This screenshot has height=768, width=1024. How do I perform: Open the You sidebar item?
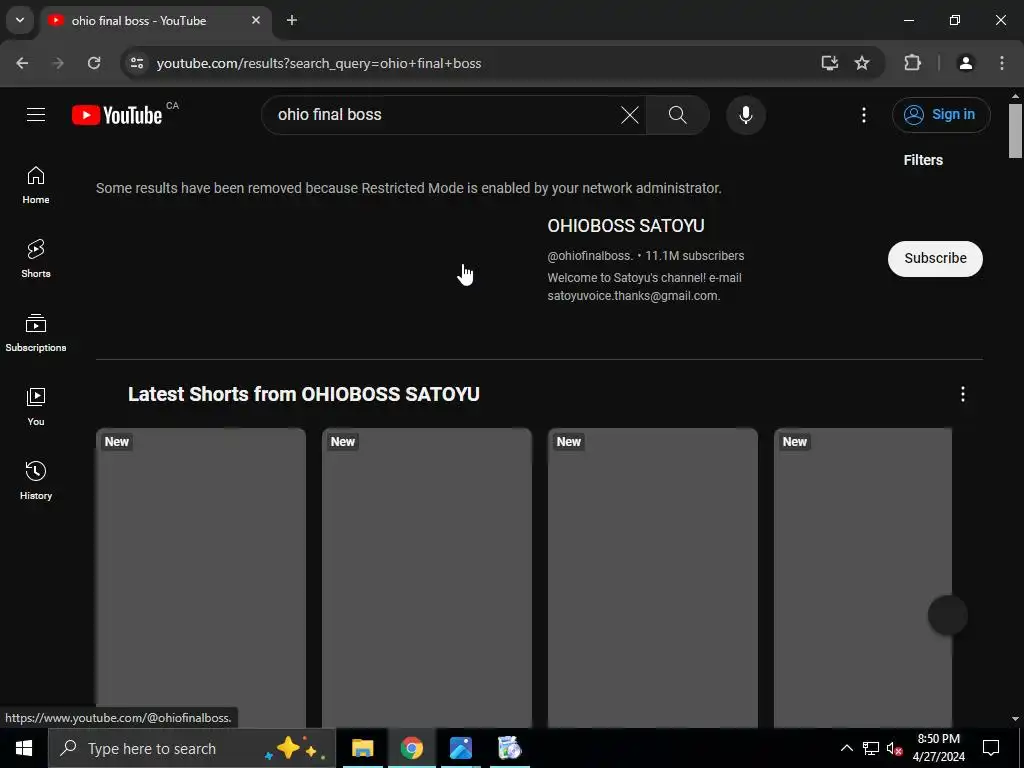click(x=36, y=407)
